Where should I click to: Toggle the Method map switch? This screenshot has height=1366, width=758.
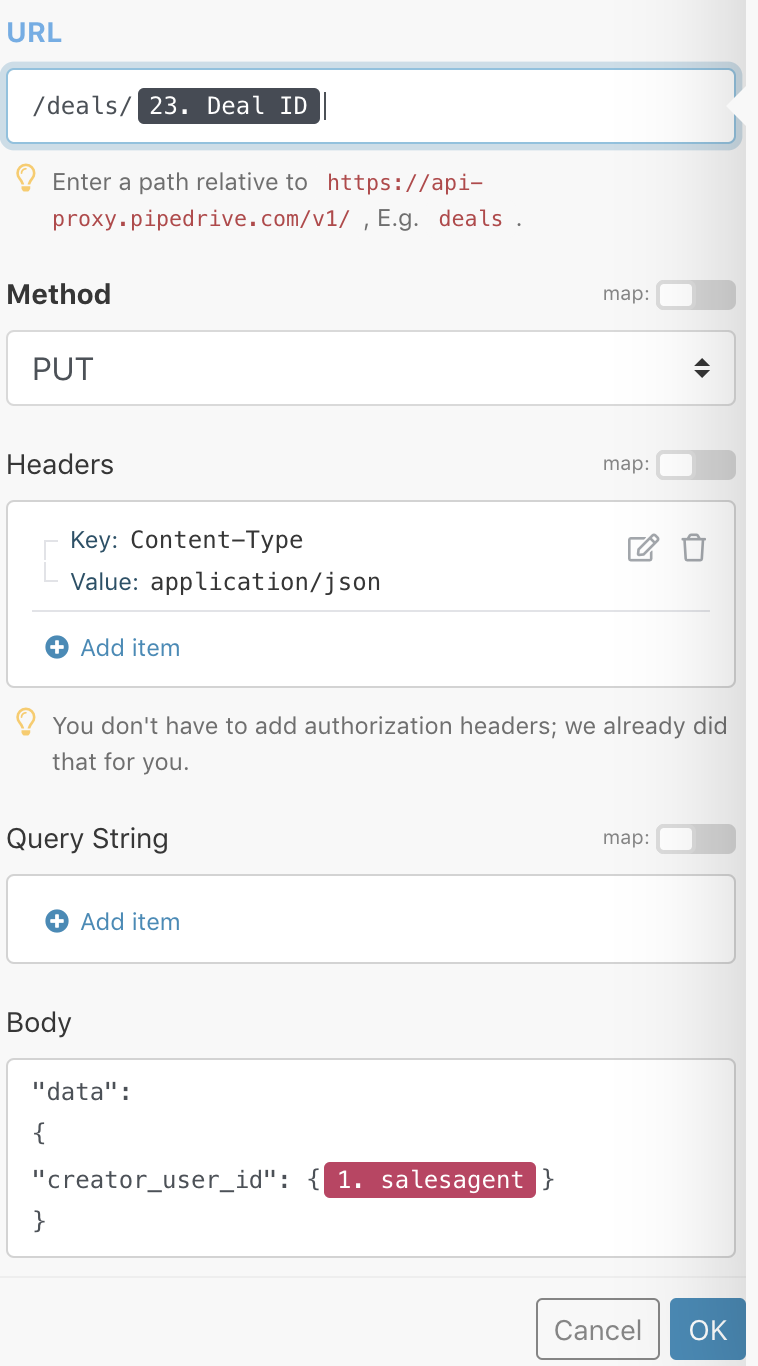pos(696,295)
